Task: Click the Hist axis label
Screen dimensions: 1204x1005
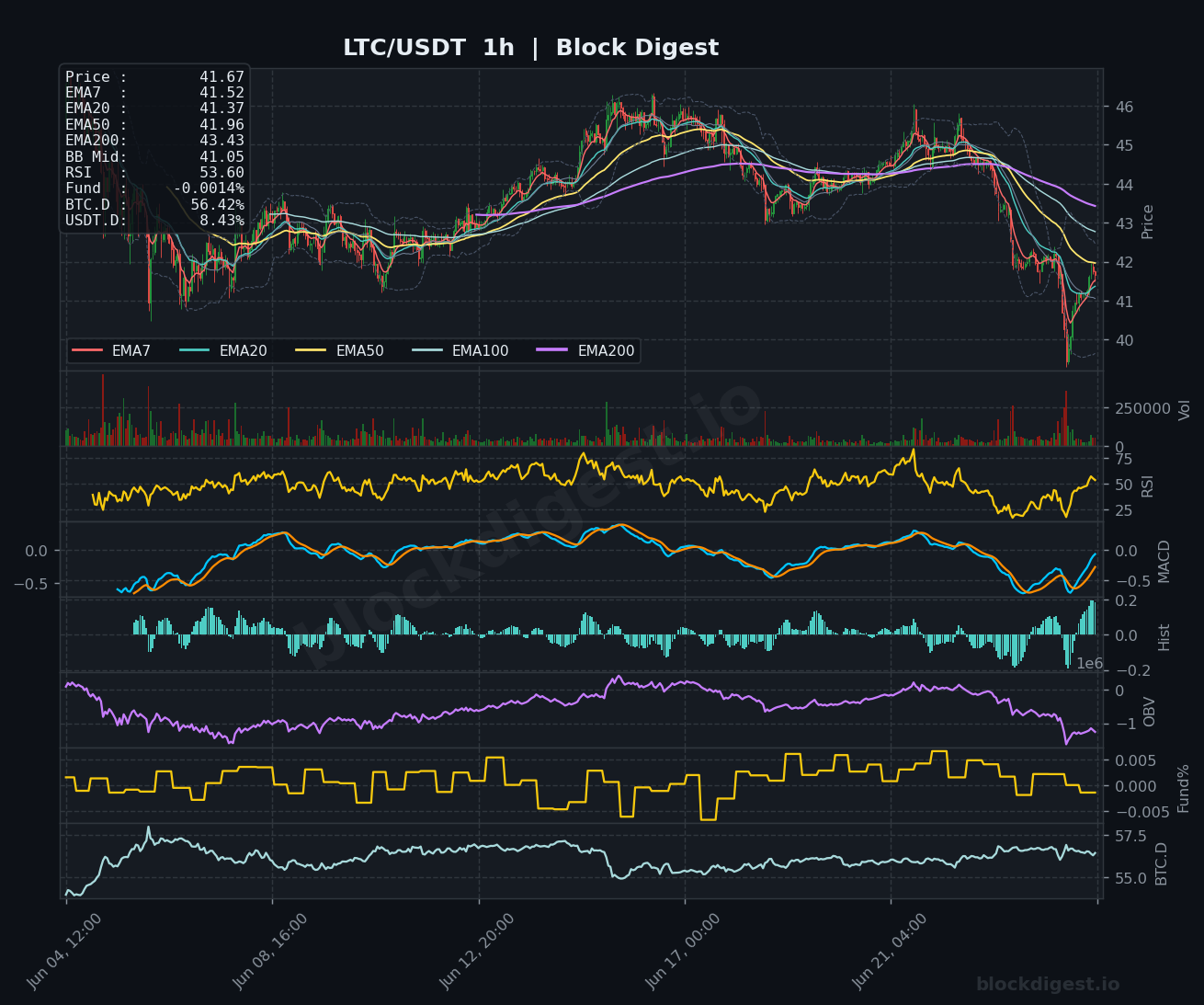Action: point(1164,636)
